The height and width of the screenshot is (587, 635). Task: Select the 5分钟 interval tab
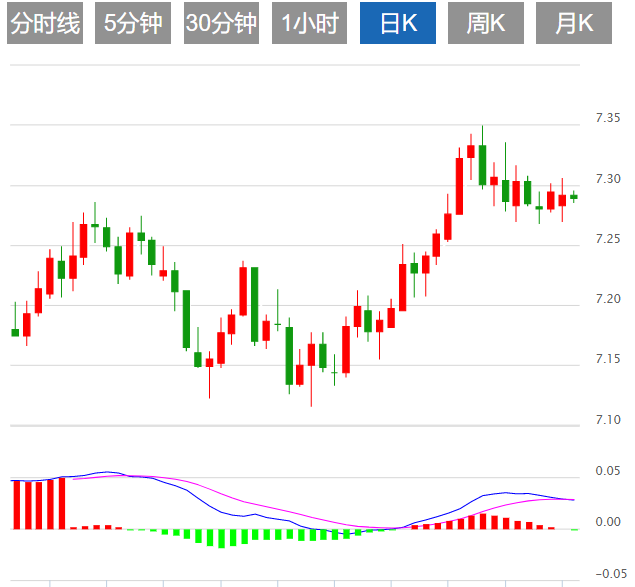tap(133, 23)
